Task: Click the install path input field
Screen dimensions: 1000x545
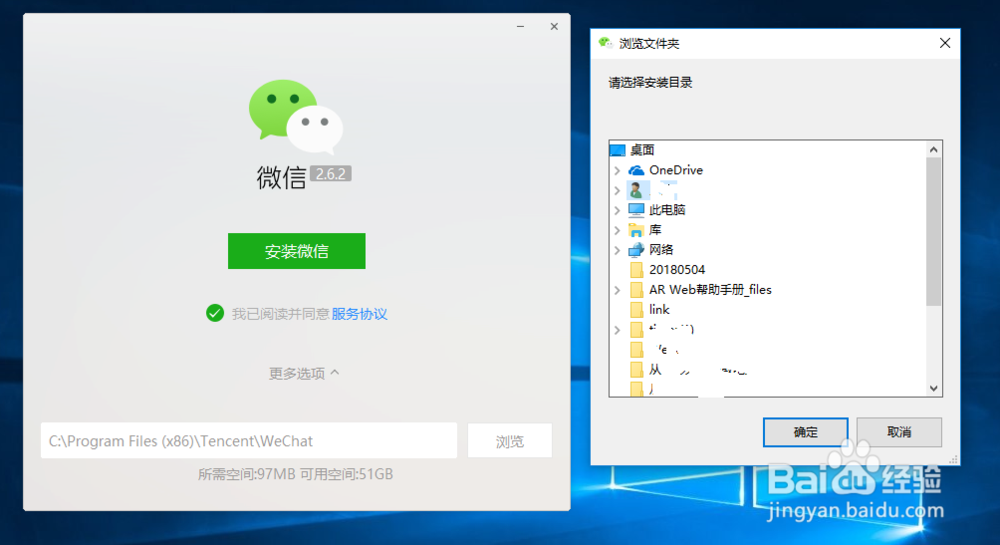Action: click(x=249, y=440)
